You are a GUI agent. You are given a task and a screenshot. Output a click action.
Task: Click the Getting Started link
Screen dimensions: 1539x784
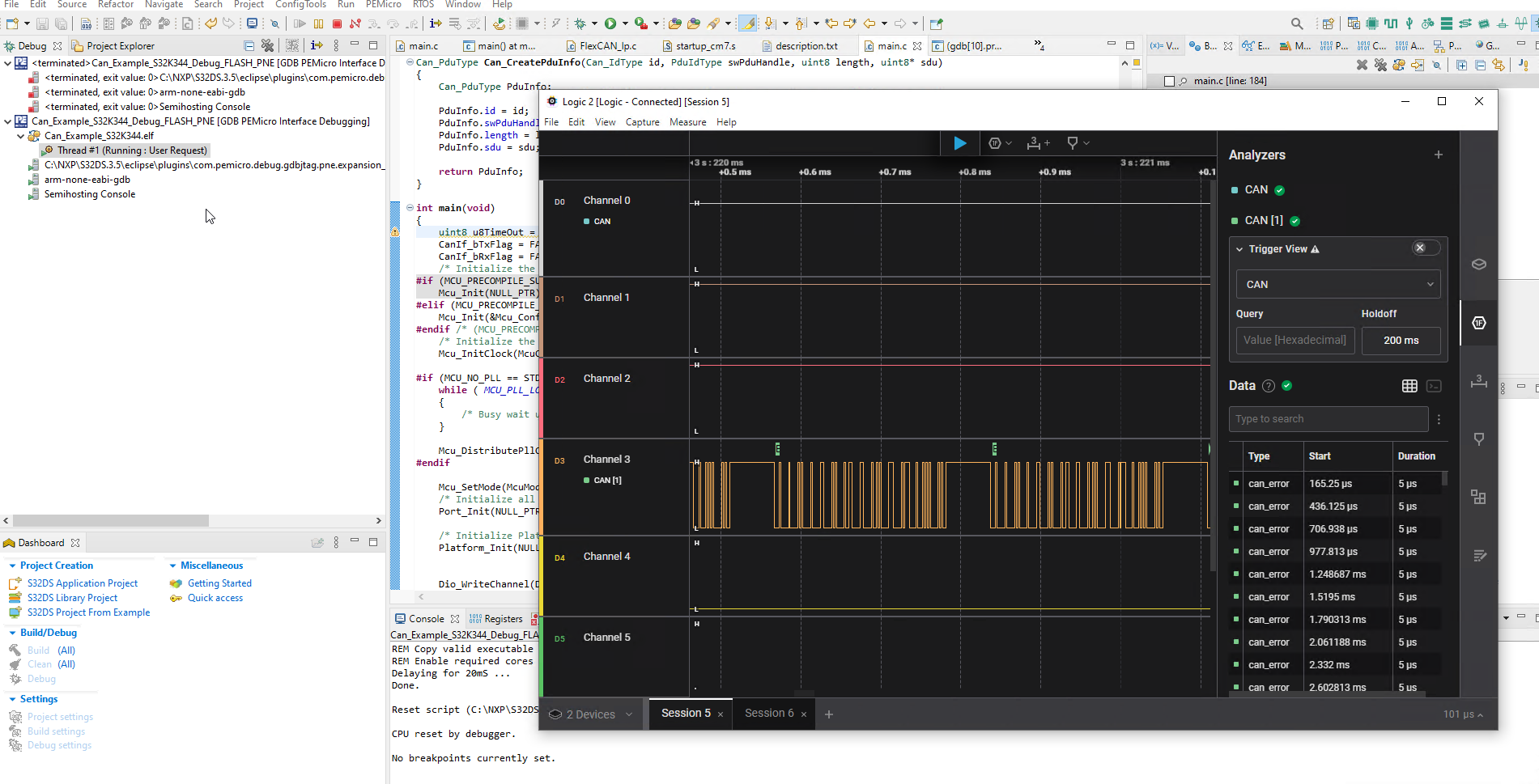point(219,583)
